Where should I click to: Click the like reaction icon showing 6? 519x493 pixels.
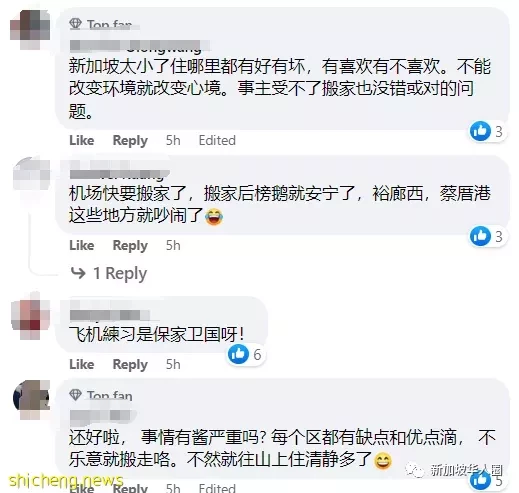238,354
